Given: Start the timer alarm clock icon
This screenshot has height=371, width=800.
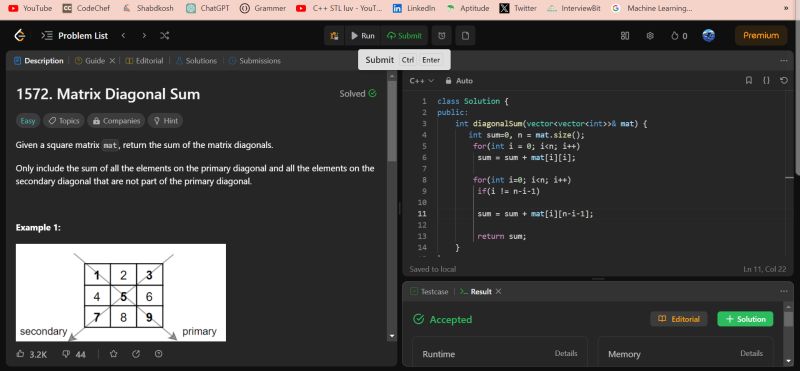Looking at the screenshot, I should tap(442, 36).
